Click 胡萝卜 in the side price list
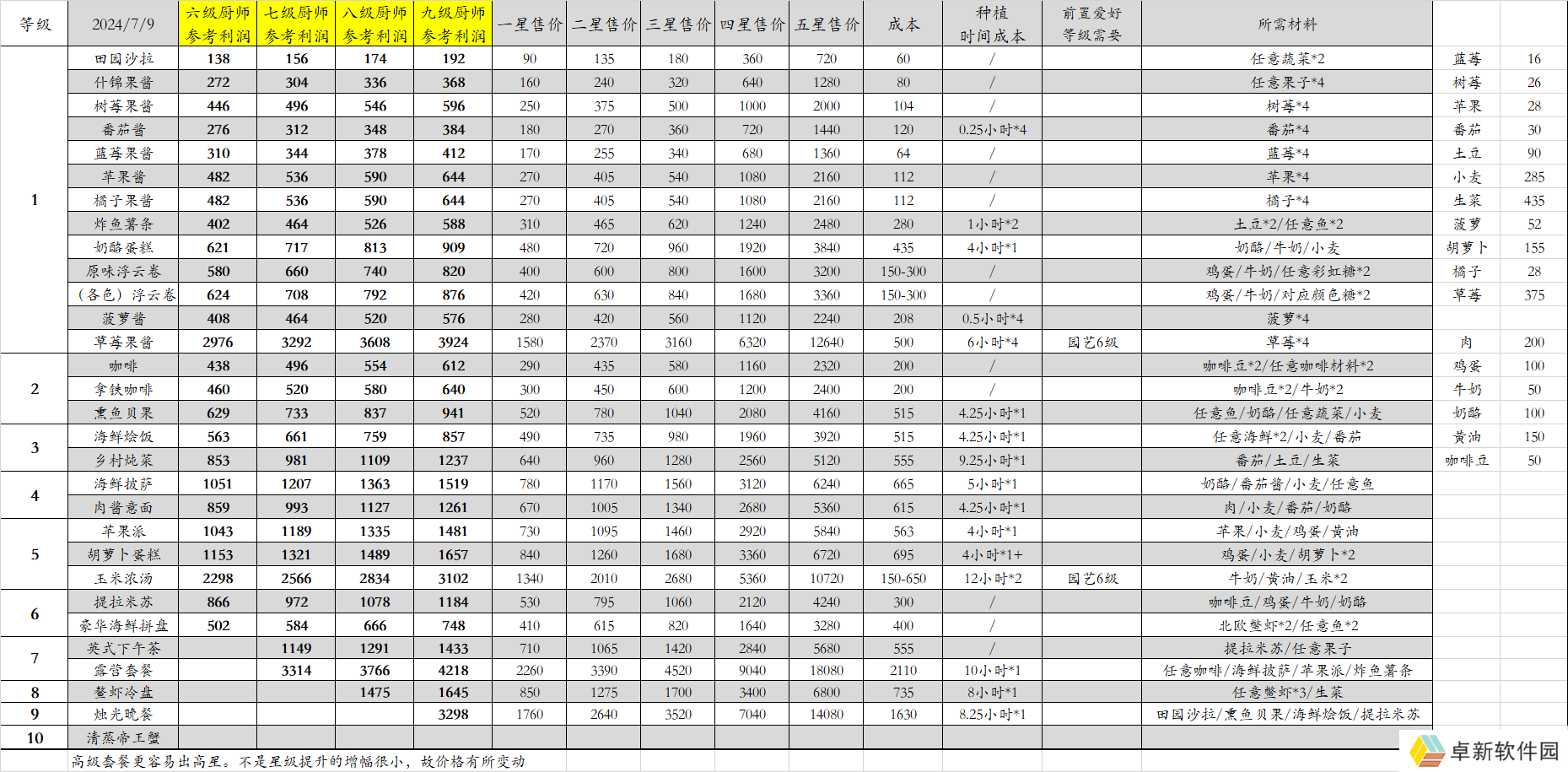 pos(1467,247)
